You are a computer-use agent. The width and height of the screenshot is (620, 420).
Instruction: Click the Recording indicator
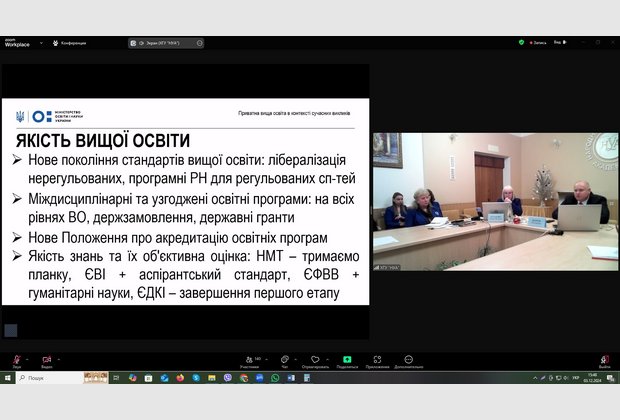coord(538,42)
